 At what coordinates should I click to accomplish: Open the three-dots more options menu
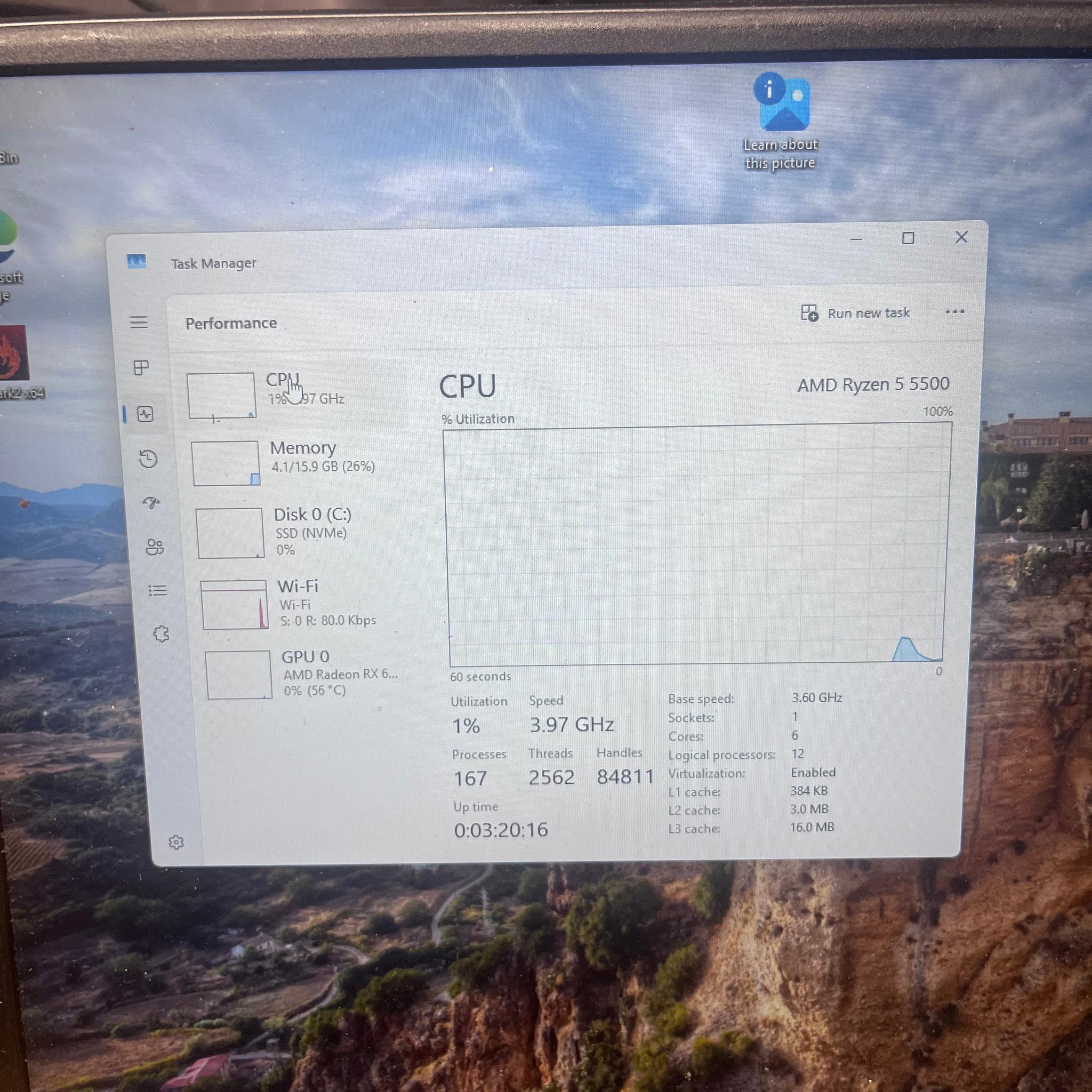point(954,312)
